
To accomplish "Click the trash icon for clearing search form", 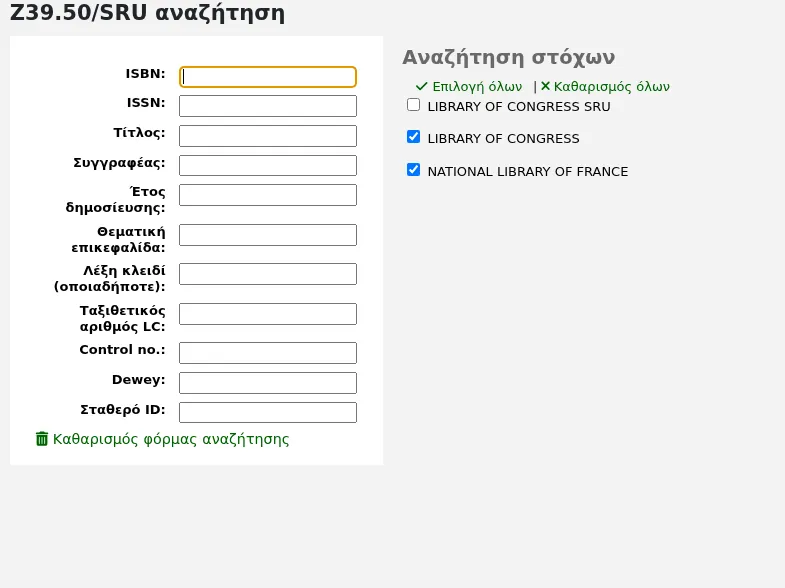I will (42, 439).
